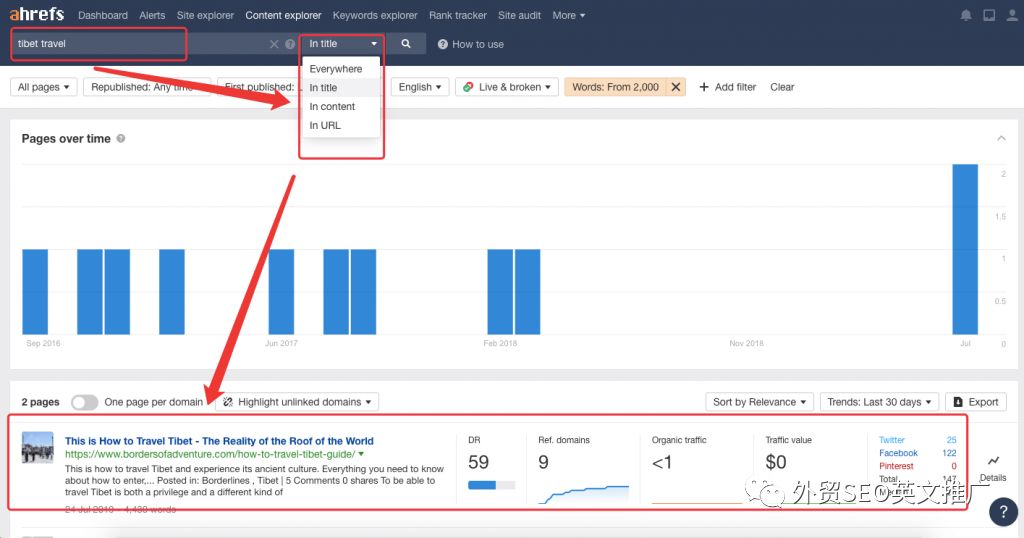The image size is (1024, 538).
Task: Click the monitor icon in the header
Action: (x=989, y=15)
